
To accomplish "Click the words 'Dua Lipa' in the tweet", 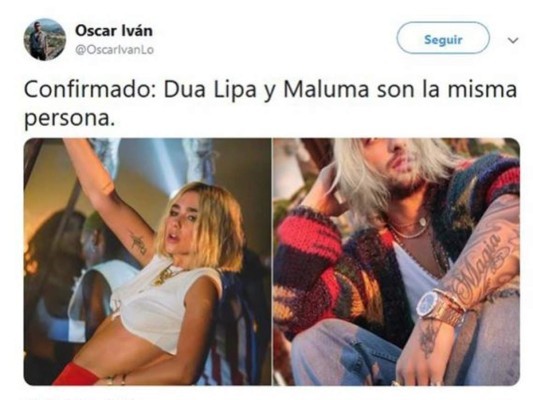I will (x=210, y=90).
